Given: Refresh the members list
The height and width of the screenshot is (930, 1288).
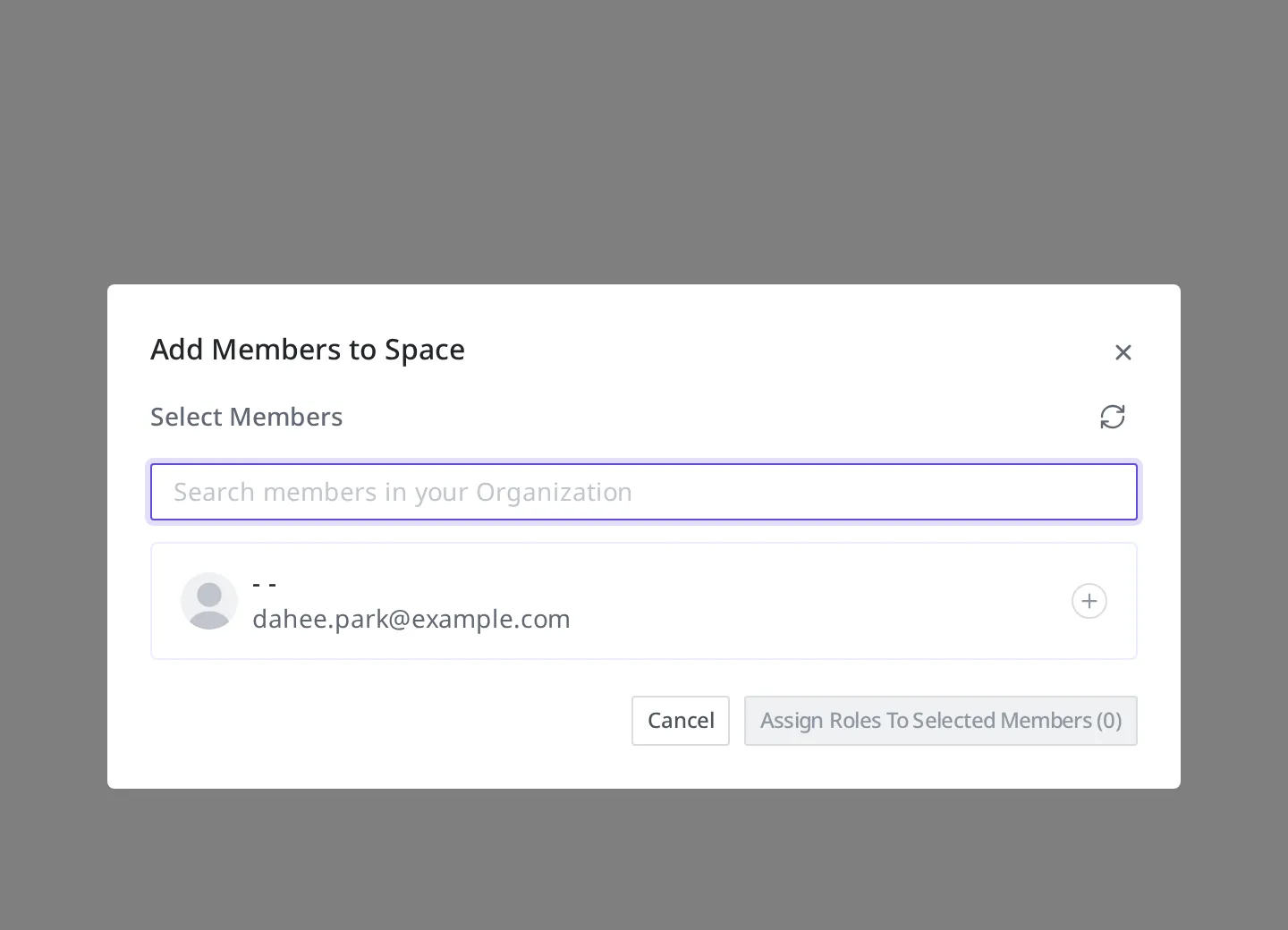Looking at the screenshot, I should point(1113,417).
